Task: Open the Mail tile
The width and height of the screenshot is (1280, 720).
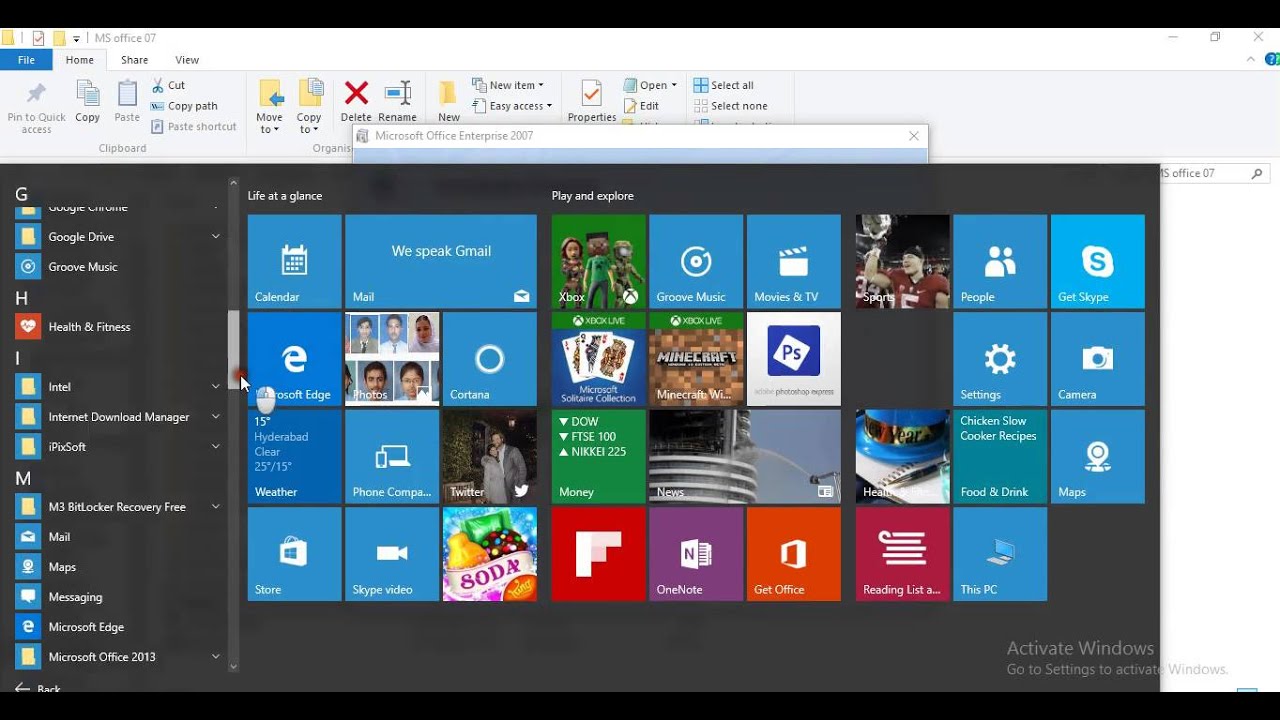Action: tap(441, 261)
